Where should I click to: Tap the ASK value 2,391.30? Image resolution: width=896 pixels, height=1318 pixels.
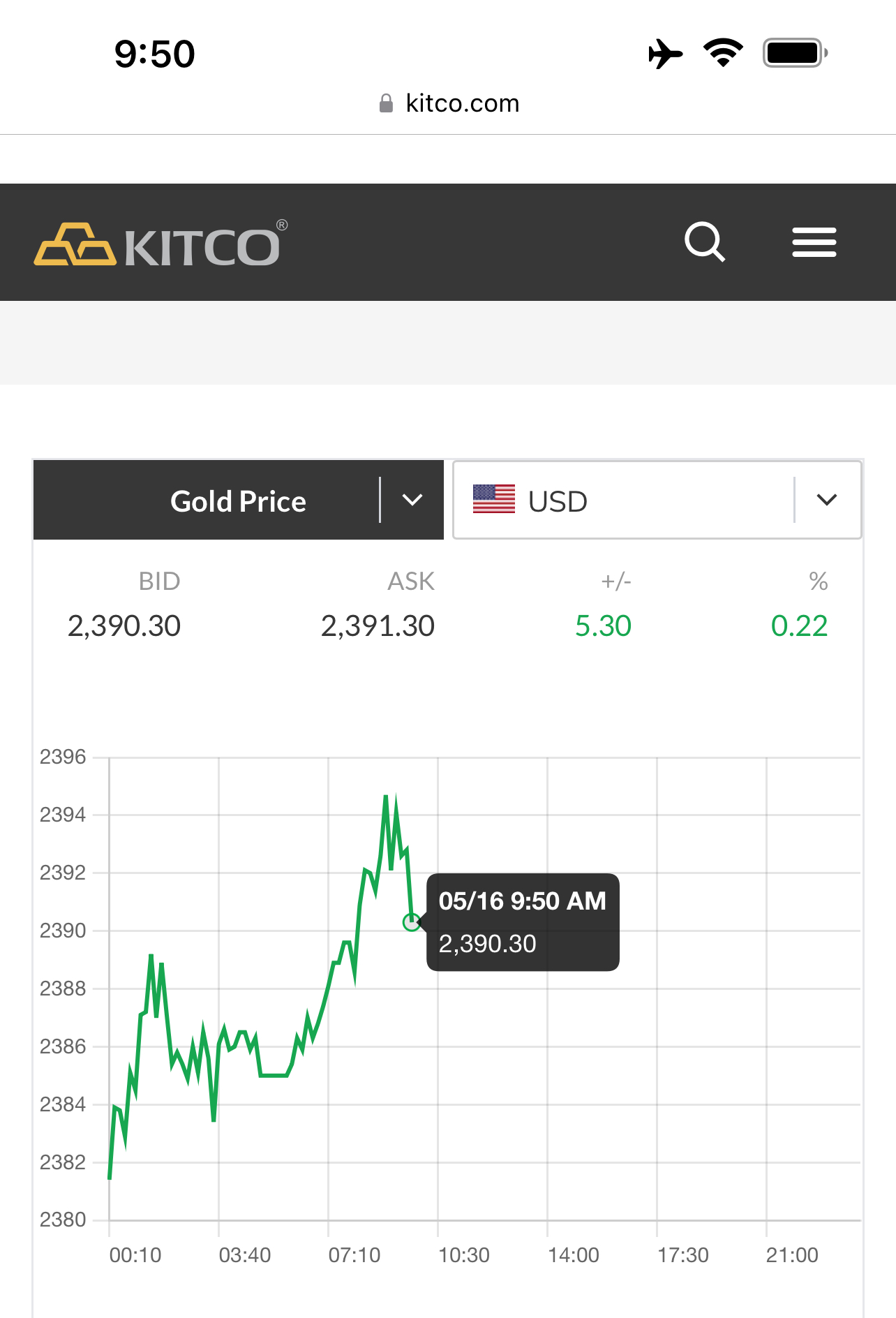(x=378, y=626)
